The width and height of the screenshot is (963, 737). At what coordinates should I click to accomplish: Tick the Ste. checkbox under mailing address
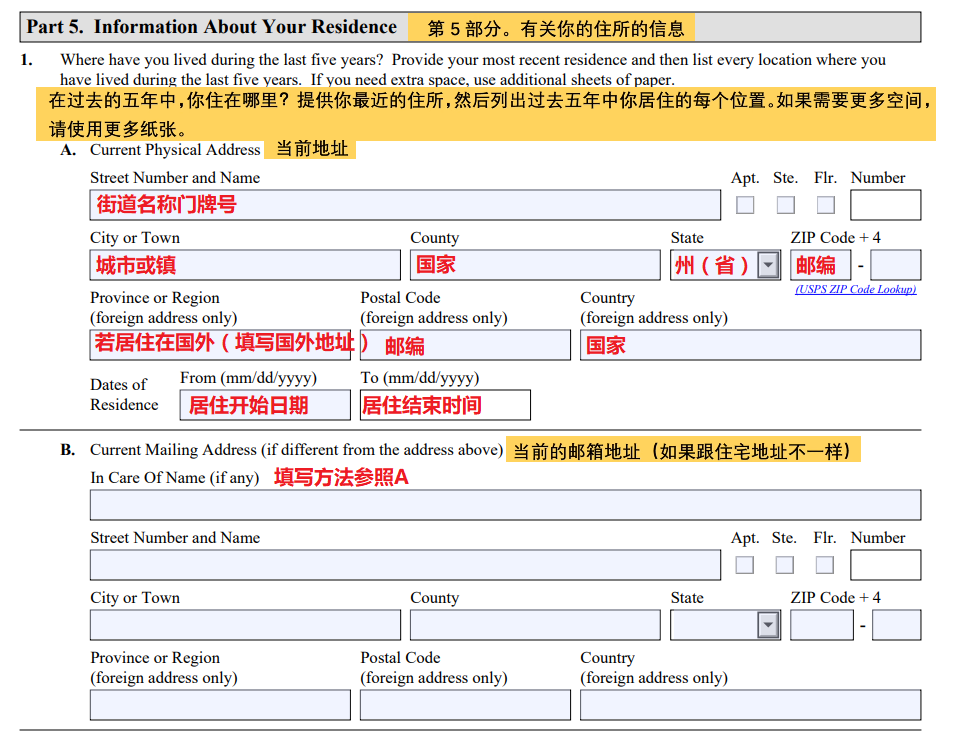[785, 565]
